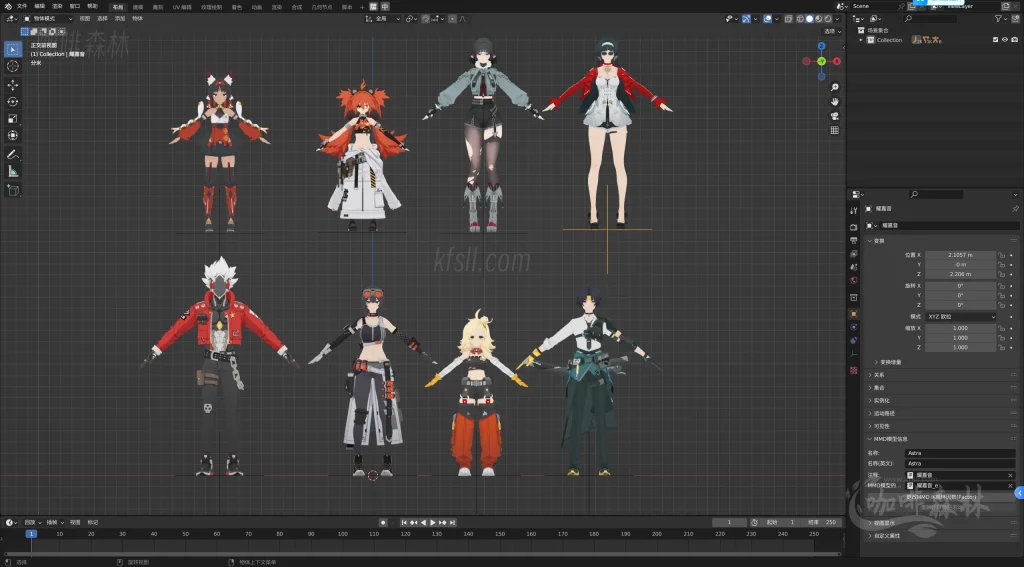
Task: Open the Object Mode dropdown
Action: pos(48,19)
